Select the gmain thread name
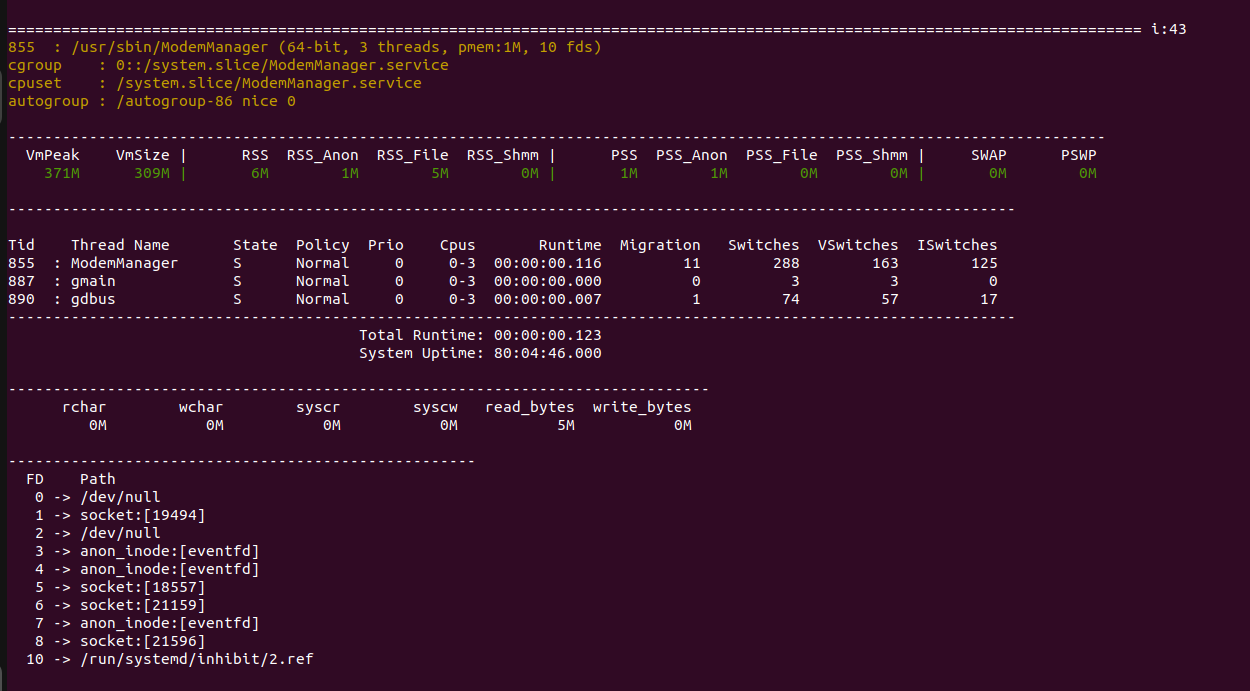This screenshot has width=1250, height=691. click(x=93, y=281)
